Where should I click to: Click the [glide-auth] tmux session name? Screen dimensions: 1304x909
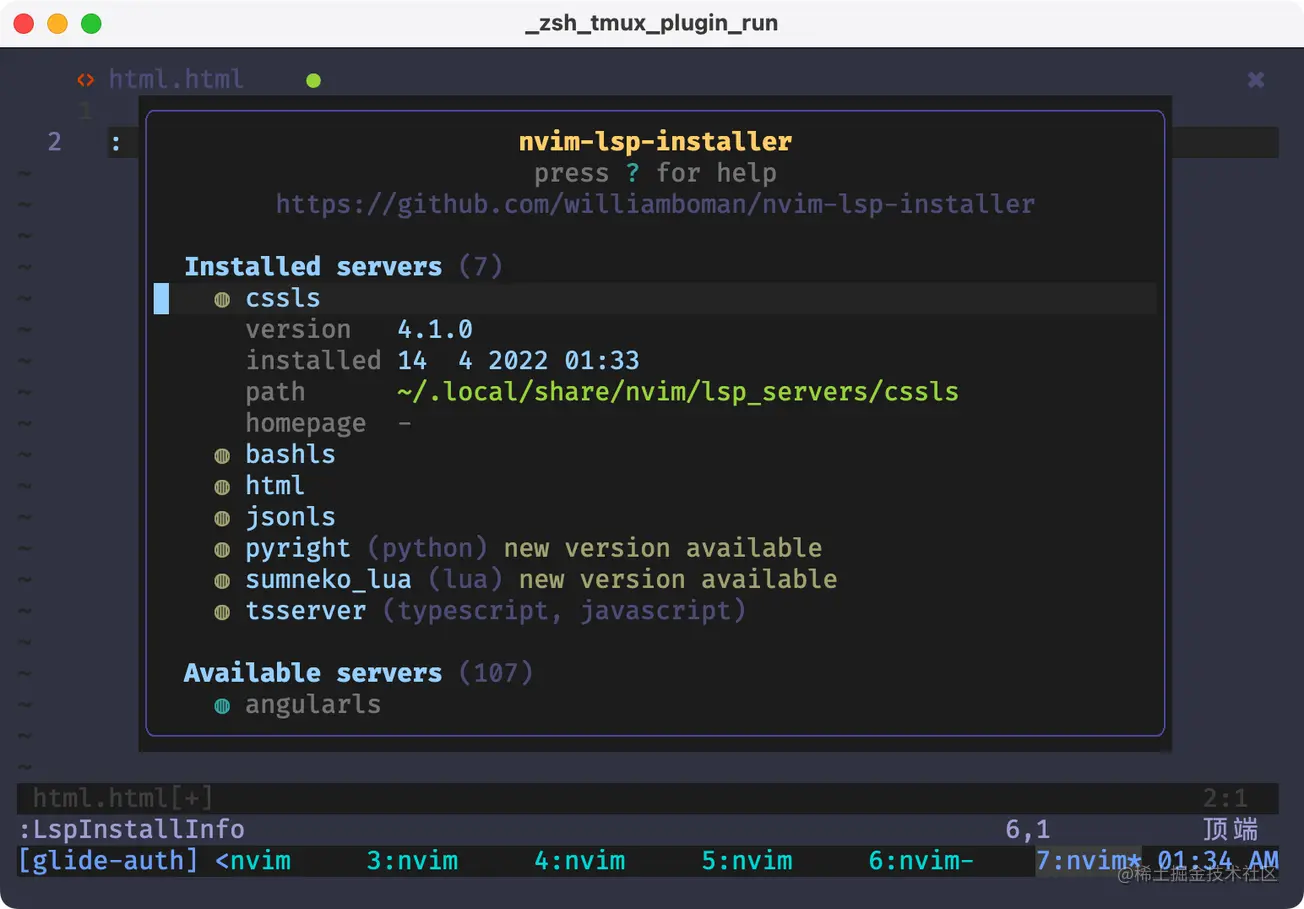coord(108,860)
